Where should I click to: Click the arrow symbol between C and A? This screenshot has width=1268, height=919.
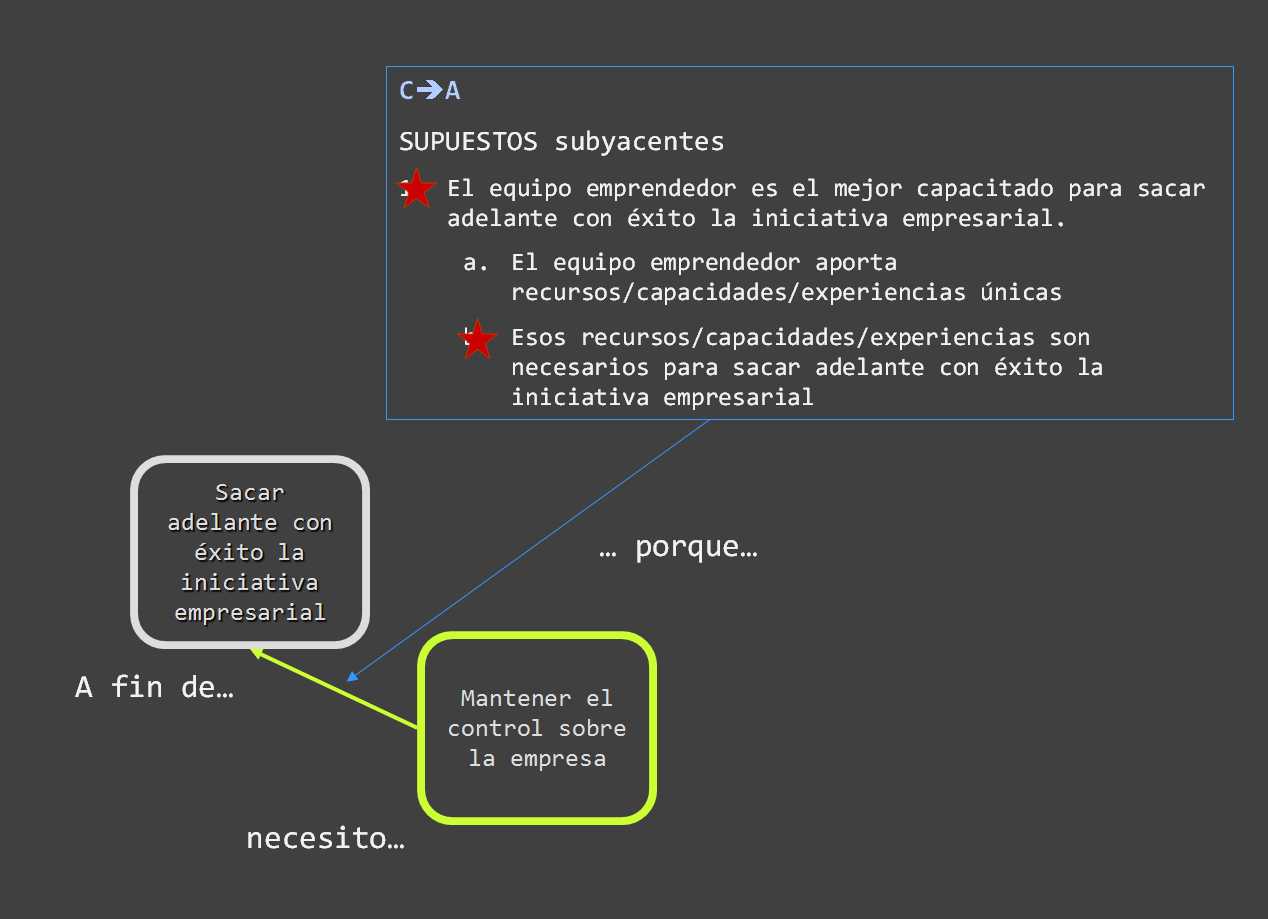point(430,91)
